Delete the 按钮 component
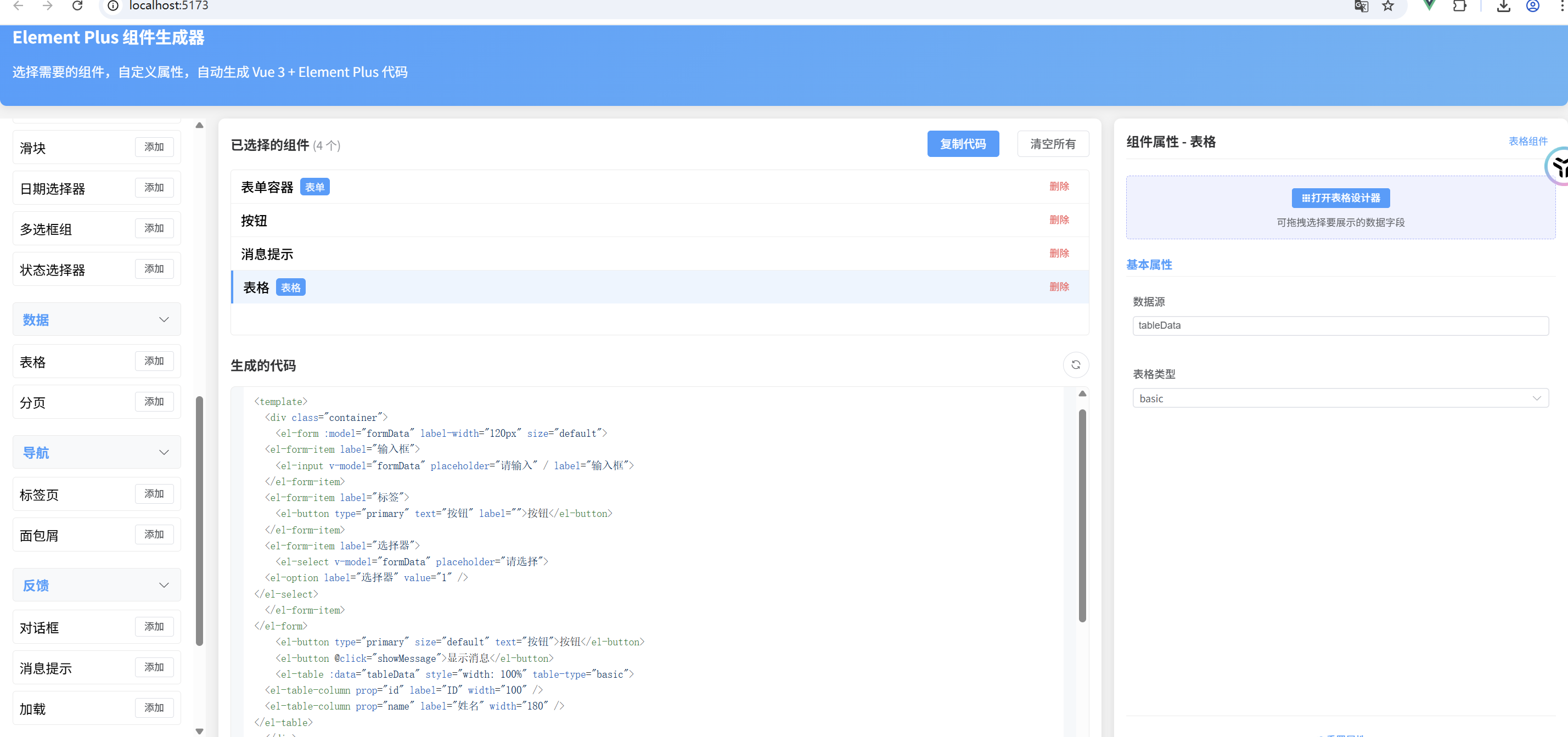Image resolution: width=1568 pixels, height=737 pixels. tap(1059, 220)
